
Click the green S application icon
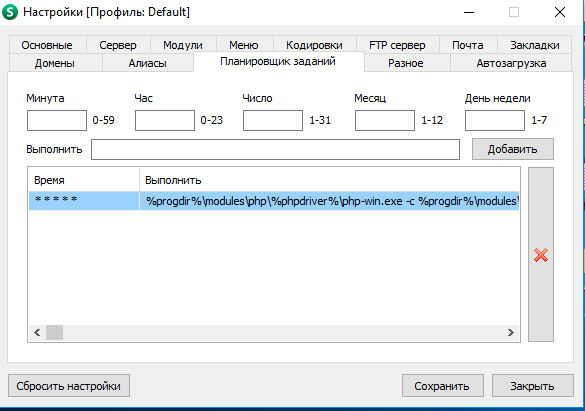pyautogui.click(x=10, y=12)
